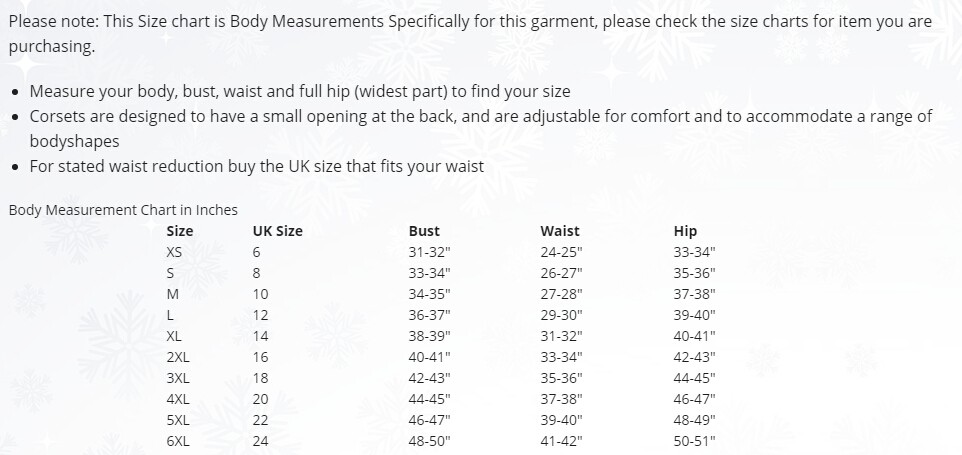Click the Size column header
Viewport: 962px width, 455px height.
[x=180, y=231]
